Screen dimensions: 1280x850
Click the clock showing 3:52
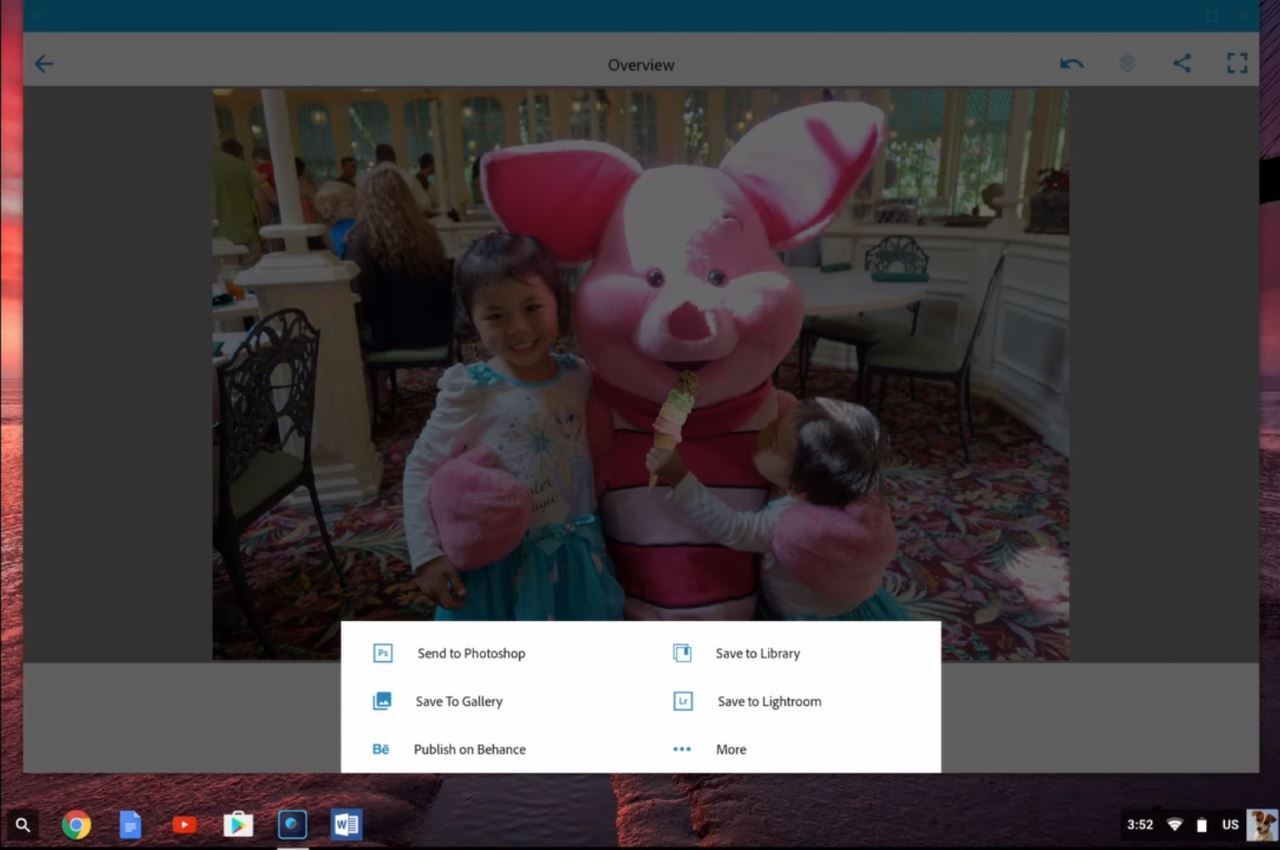1140,825
